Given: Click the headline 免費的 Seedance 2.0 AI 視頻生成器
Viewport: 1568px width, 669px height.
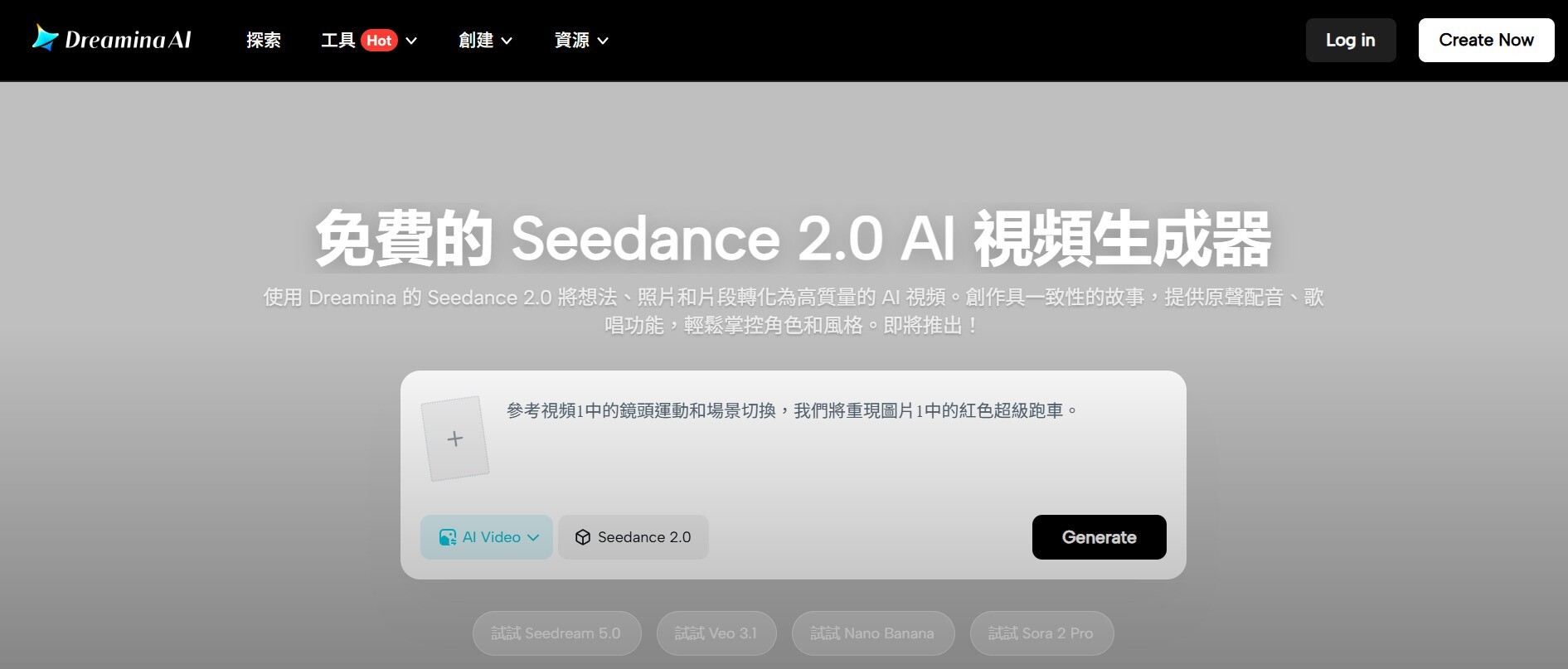Looking at the screenshot, I should tap(794, 239).
